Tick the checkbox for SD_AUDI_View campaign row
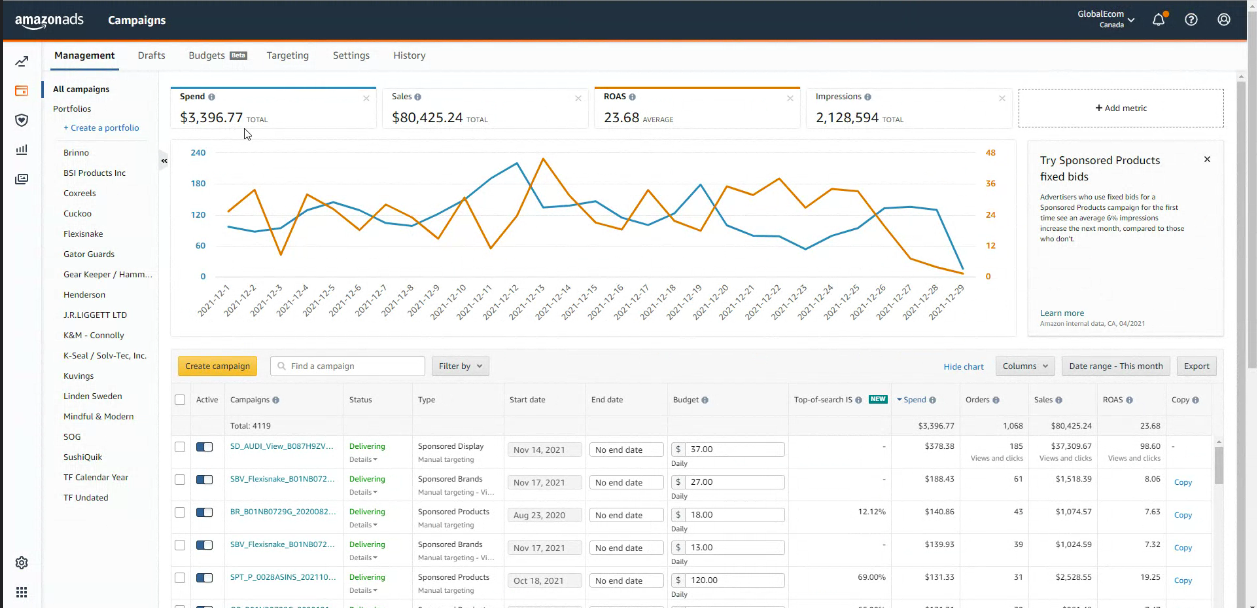Viewport: 1257px width, 608px height. pos(180,447)
